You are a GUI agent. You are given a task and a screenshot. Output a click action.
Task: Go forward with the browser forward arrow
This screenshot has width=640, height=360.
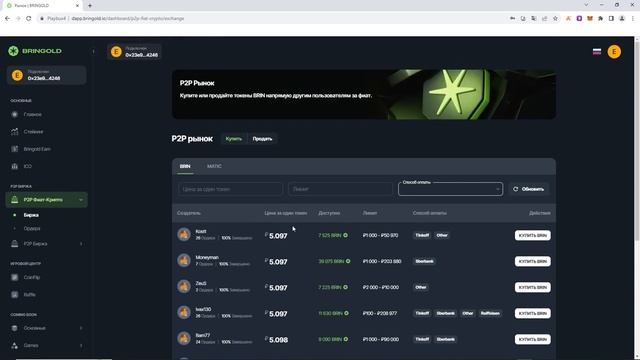(18, 18)
